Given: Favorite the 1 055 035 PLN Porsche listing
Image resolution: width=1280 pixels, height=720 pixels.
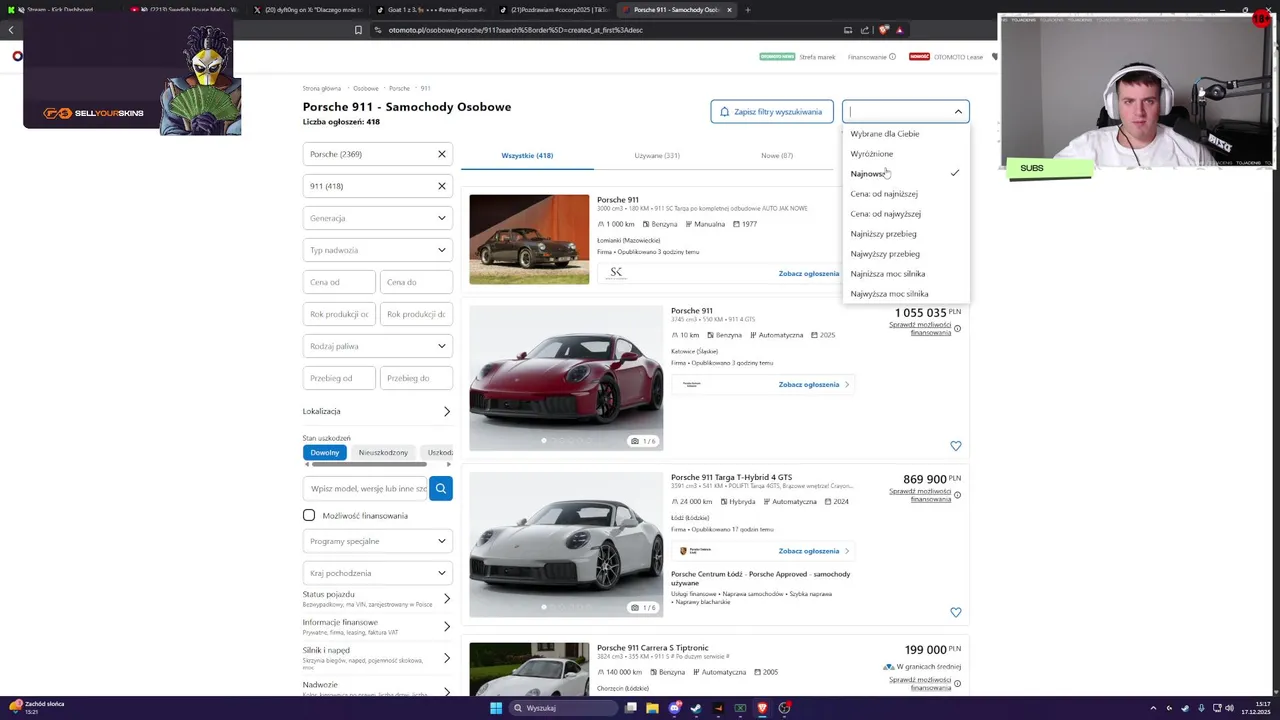Looking at the screenshot, I should tap(955, 446).
